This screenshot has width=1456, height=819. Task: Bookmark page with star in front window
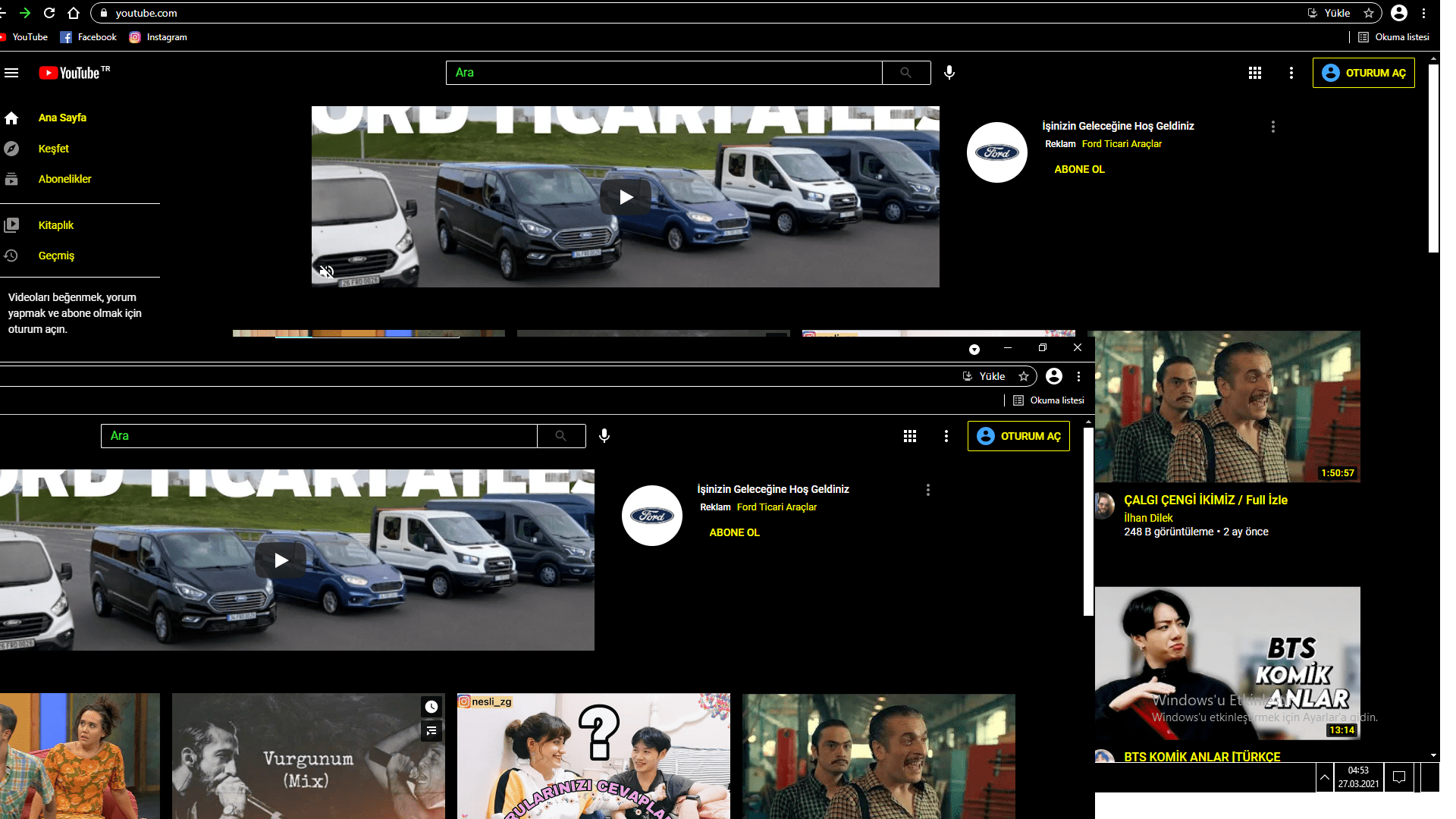pos(1024,376)
